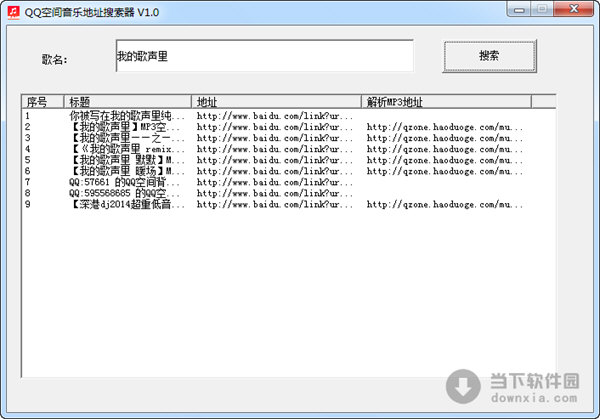This screenshot has height=419, width=600.
Task: Click the music note app icon in title bar
Action: coord(13,12)
